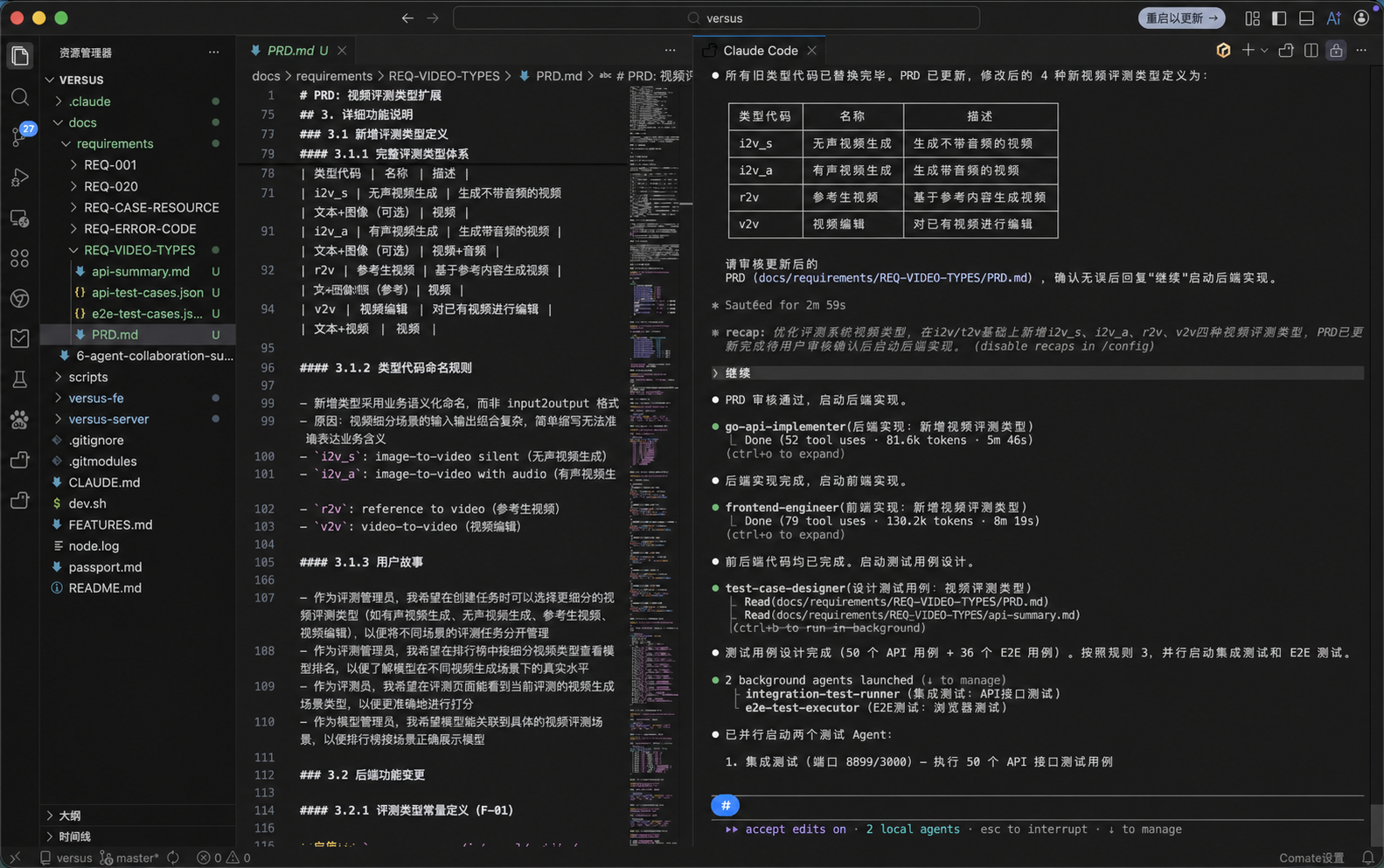Image resolution: width=1384 pixels, height=868 pixels.
Task: Go forward with the navigation arrow
Action: (x=433, y=17)
